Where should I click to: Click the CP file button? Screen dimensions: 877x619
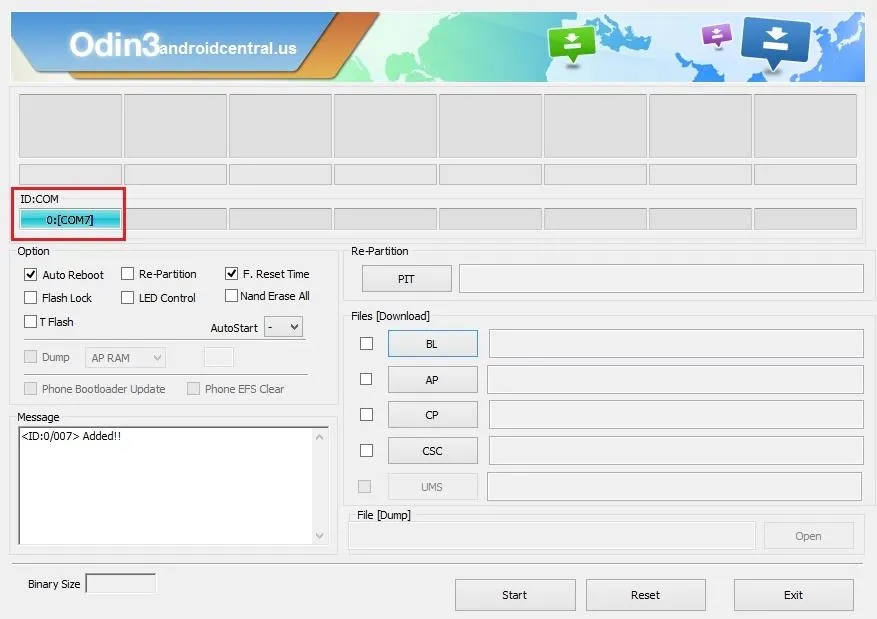433,415
